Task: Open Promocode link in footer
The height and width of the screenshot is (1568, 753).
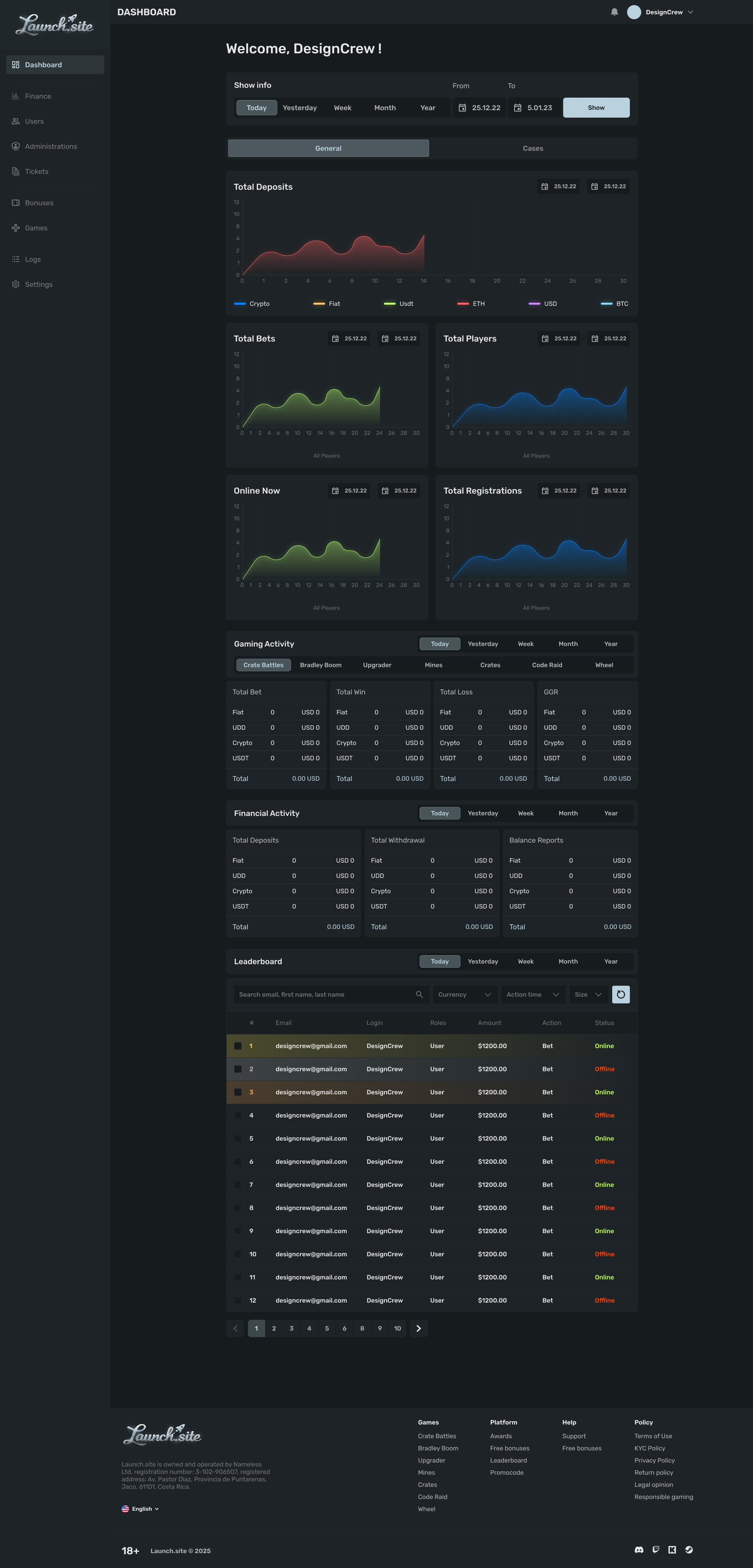Action: pos(506,1472)
